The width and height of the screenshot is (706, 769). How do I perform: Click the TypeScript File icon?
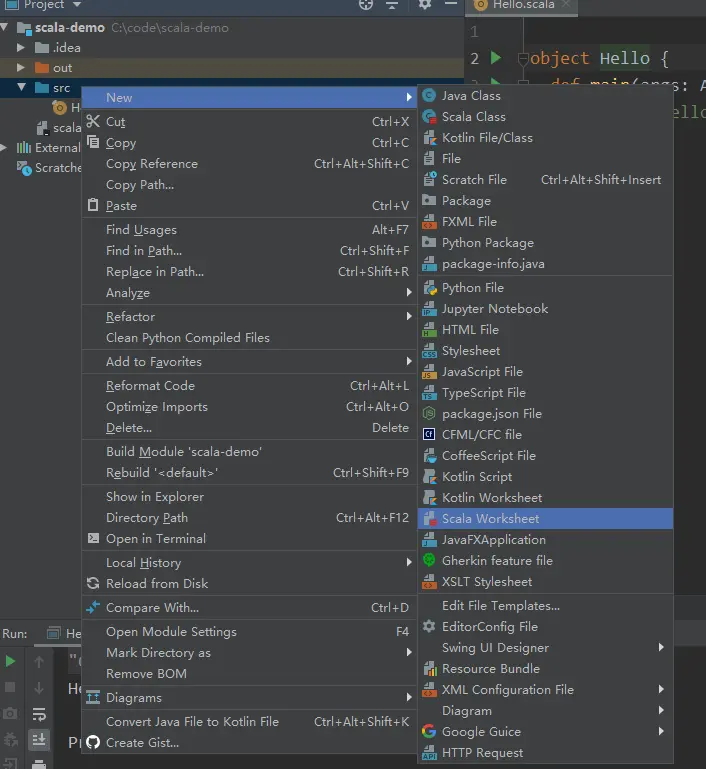pyautogui.click(x=429, y=393)
